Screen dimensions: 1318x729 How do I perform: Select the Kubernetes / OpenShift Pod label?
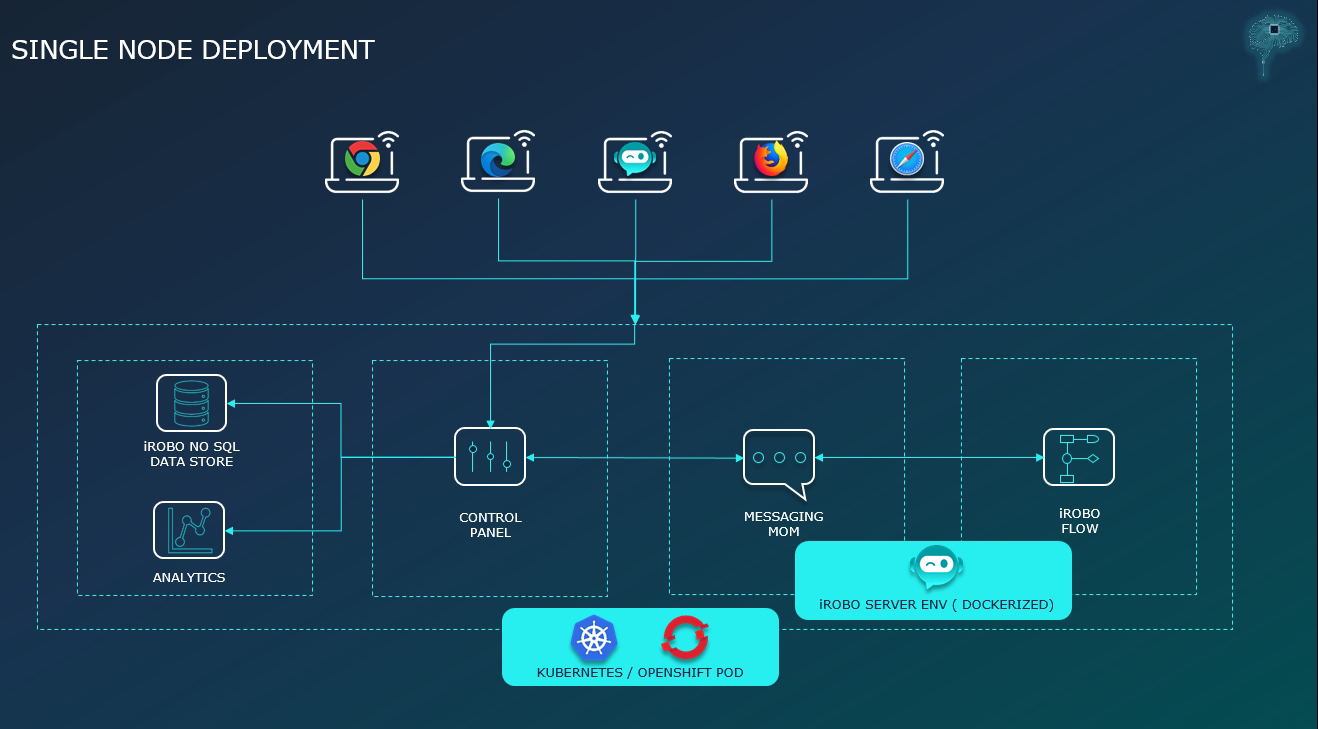point(640,673)
